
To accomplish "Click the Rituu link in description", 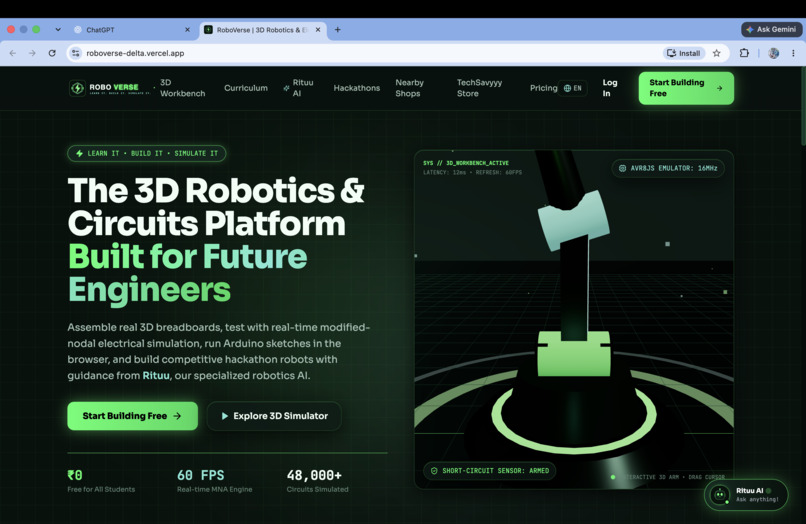I will click(x=156, y=375).
